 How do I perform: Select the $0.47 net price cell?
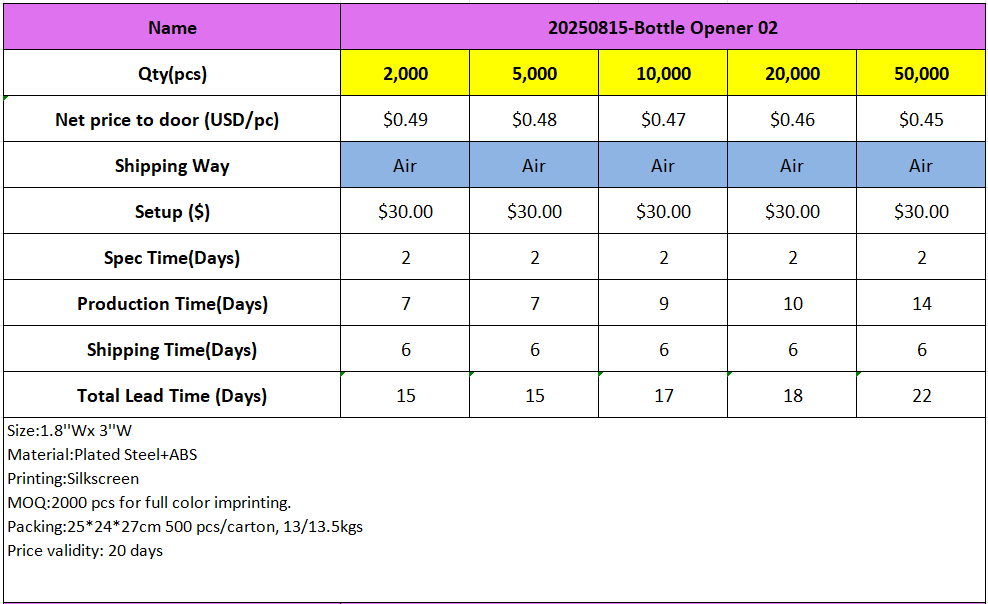coord(663,120)
